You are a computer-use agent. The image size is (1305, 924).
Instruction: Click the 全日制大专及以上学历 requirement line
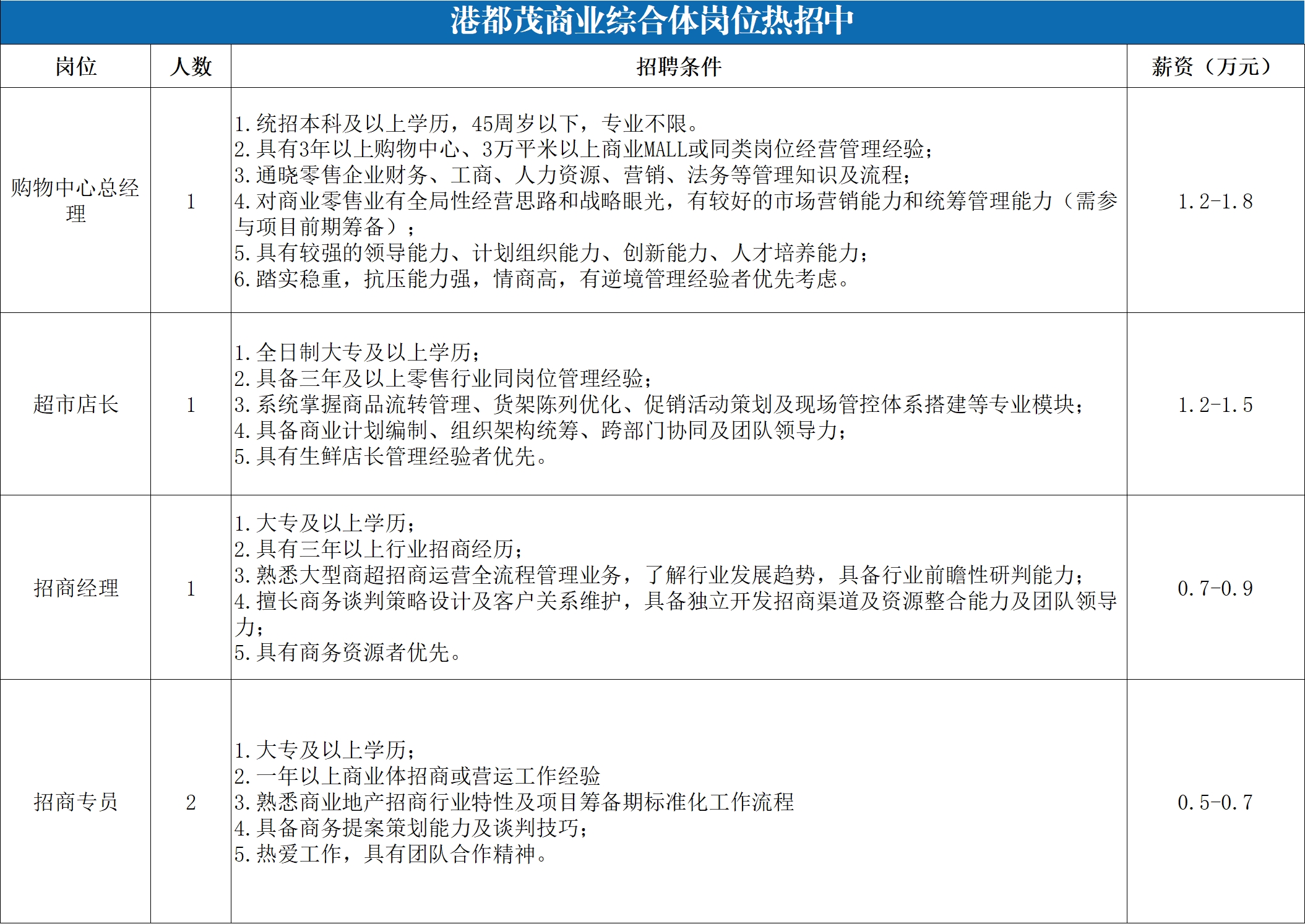click(x=357, y=353)
